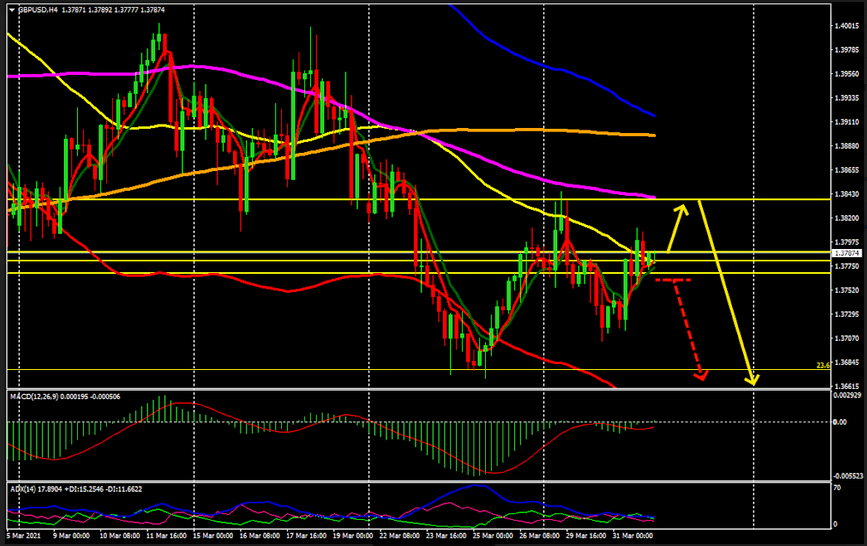867x546 pixels.
Task: Click the 17 Mar 16:00 time label
Action: (x=307, y=536)
